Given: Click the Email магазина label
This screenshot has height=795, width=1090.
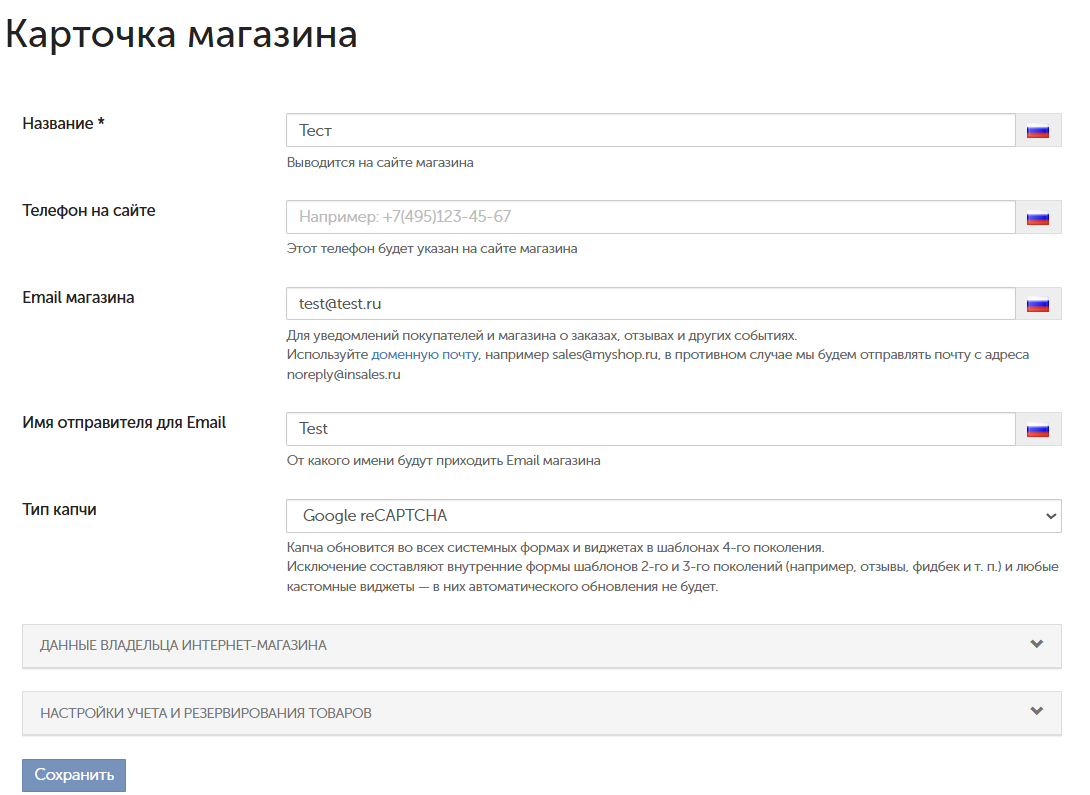Looking at the screenshot, I should tap(78, 297).
